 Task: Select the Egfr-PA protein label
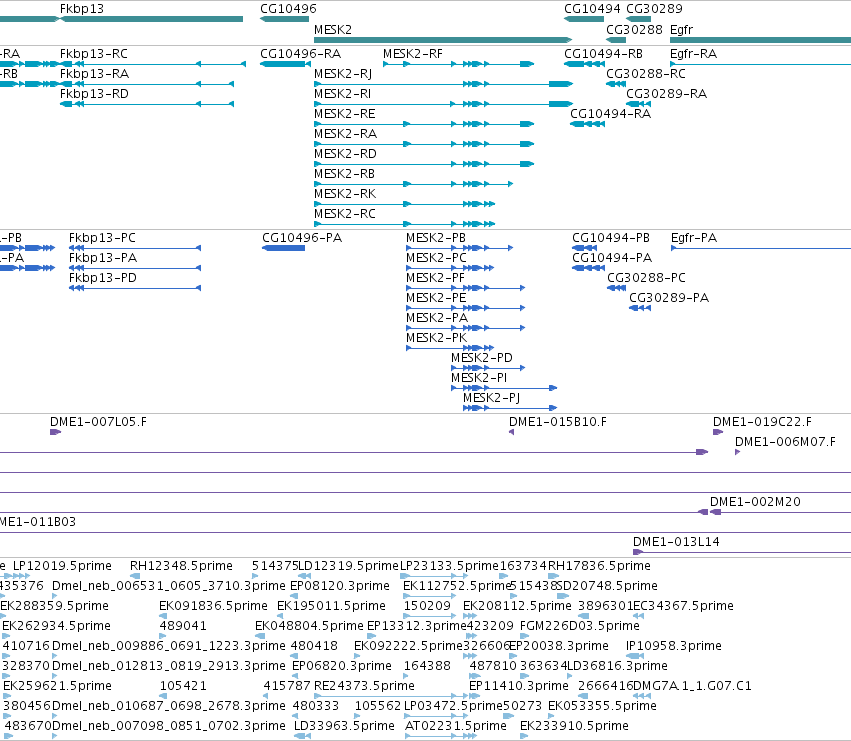pyautogui.click(x=694, y=238)
